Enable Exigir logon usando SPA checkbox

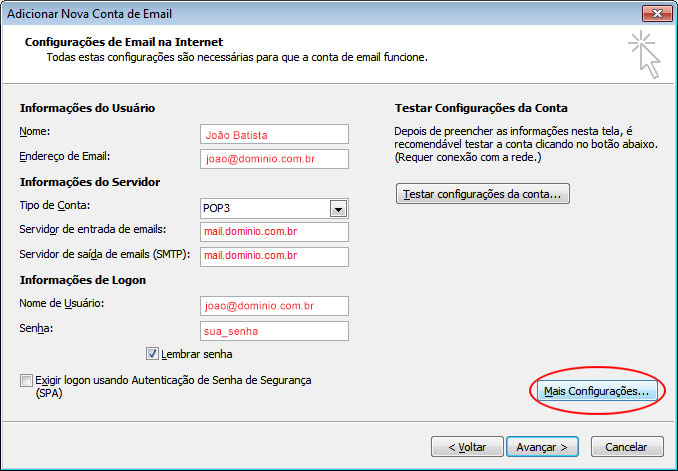(x=26, y=381)
